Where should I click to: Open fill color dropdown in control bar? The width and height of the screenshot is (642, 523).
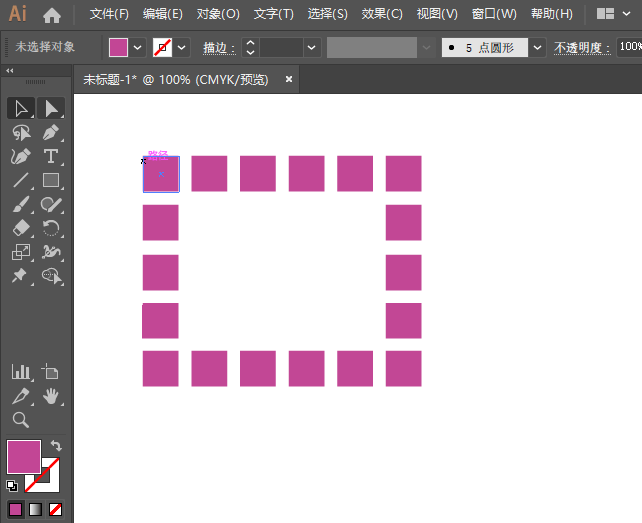point(137,47)
